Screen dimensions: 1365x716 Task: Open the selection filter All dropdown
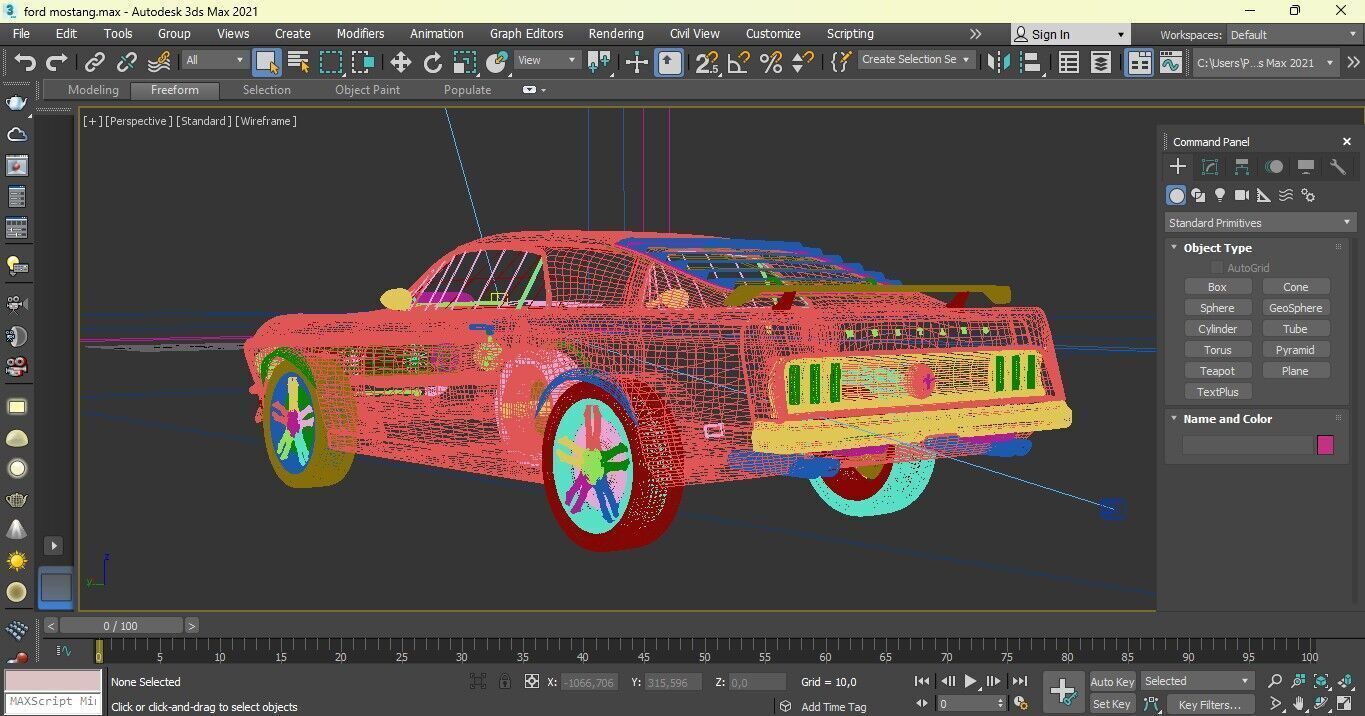pyautogui.click(x=214, y=60)
